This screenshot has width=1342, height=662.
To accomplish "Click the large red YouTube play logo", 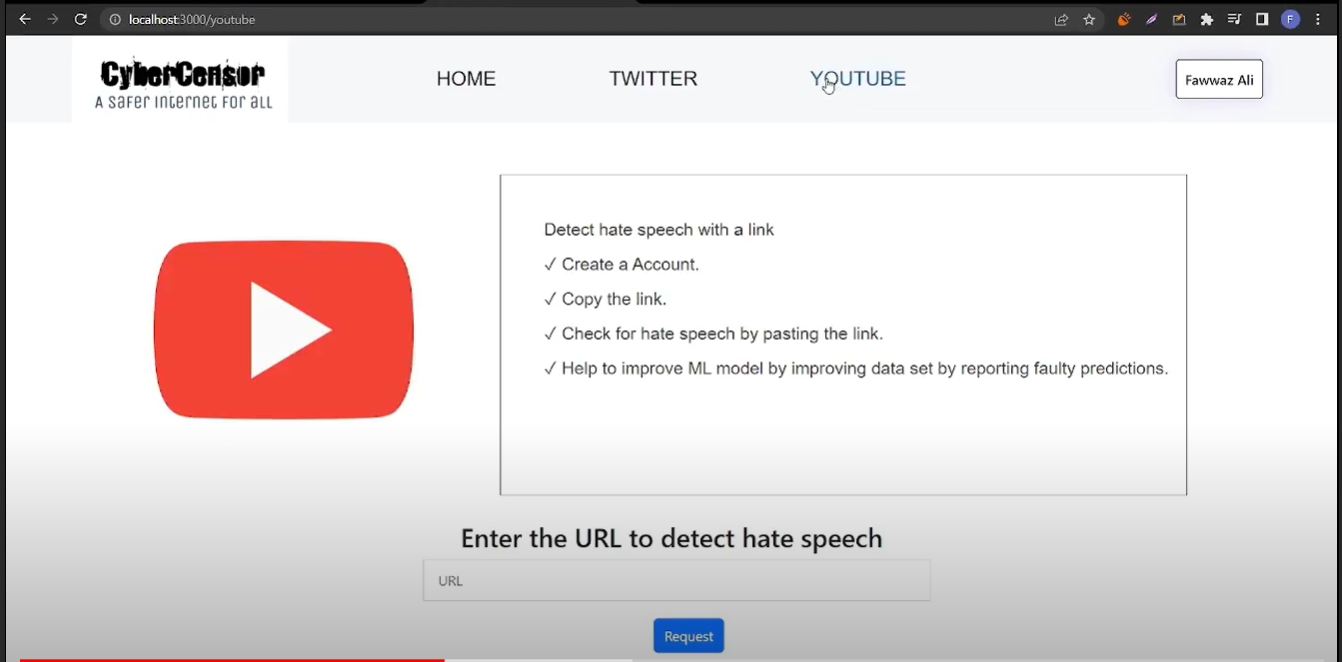I will [x=284, y=329].
